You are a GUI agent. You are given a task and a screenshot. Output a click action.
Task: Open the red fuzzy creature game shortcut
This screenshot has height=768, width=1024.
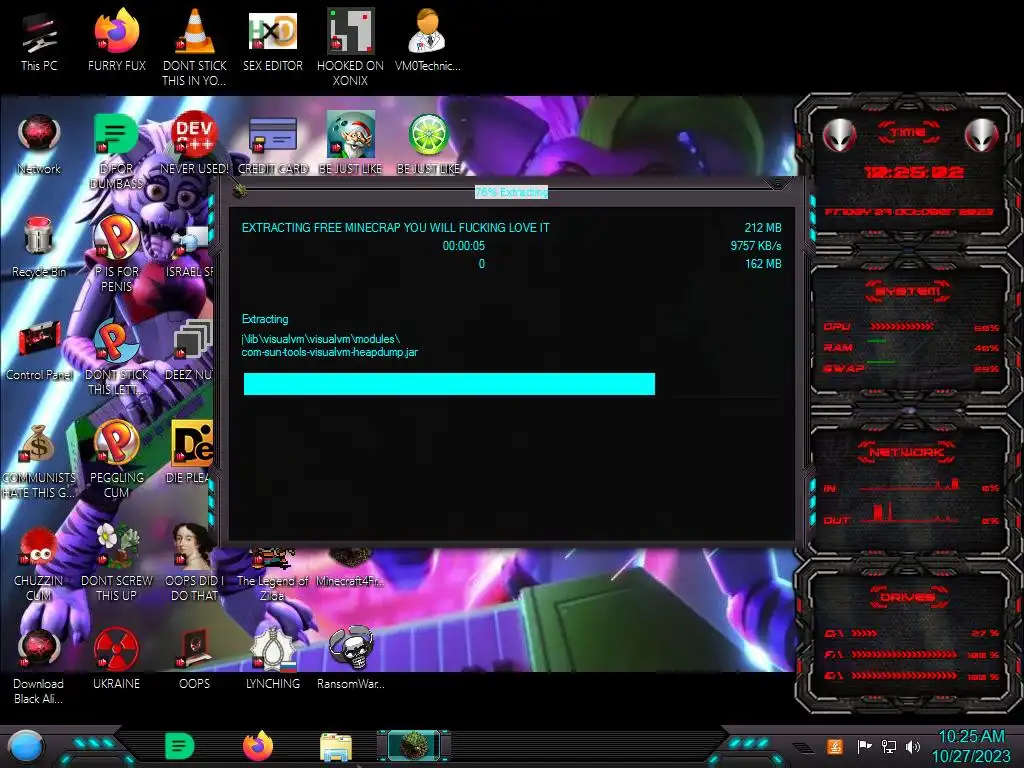39,563
